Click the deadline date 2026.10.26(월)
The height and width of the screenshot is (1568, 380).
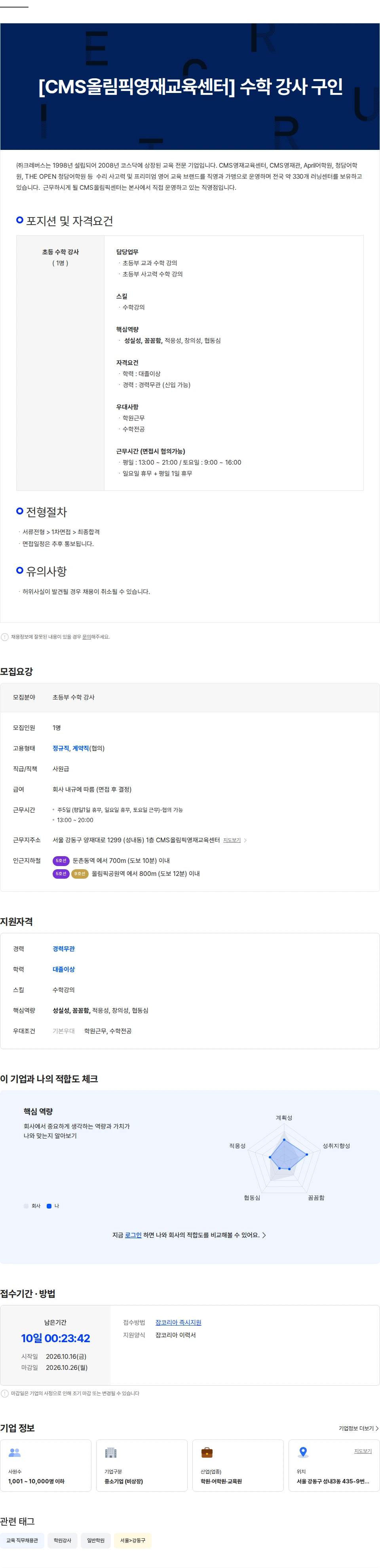tap(66, 1367)
